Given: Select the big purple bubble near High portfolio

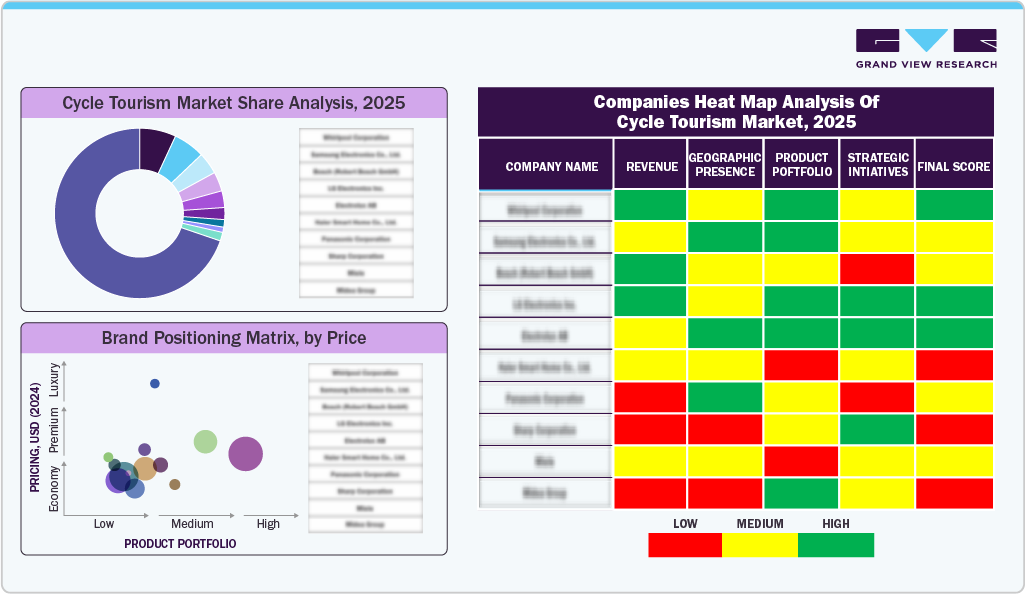Looking at the screenshot, I should pos(246,456).
